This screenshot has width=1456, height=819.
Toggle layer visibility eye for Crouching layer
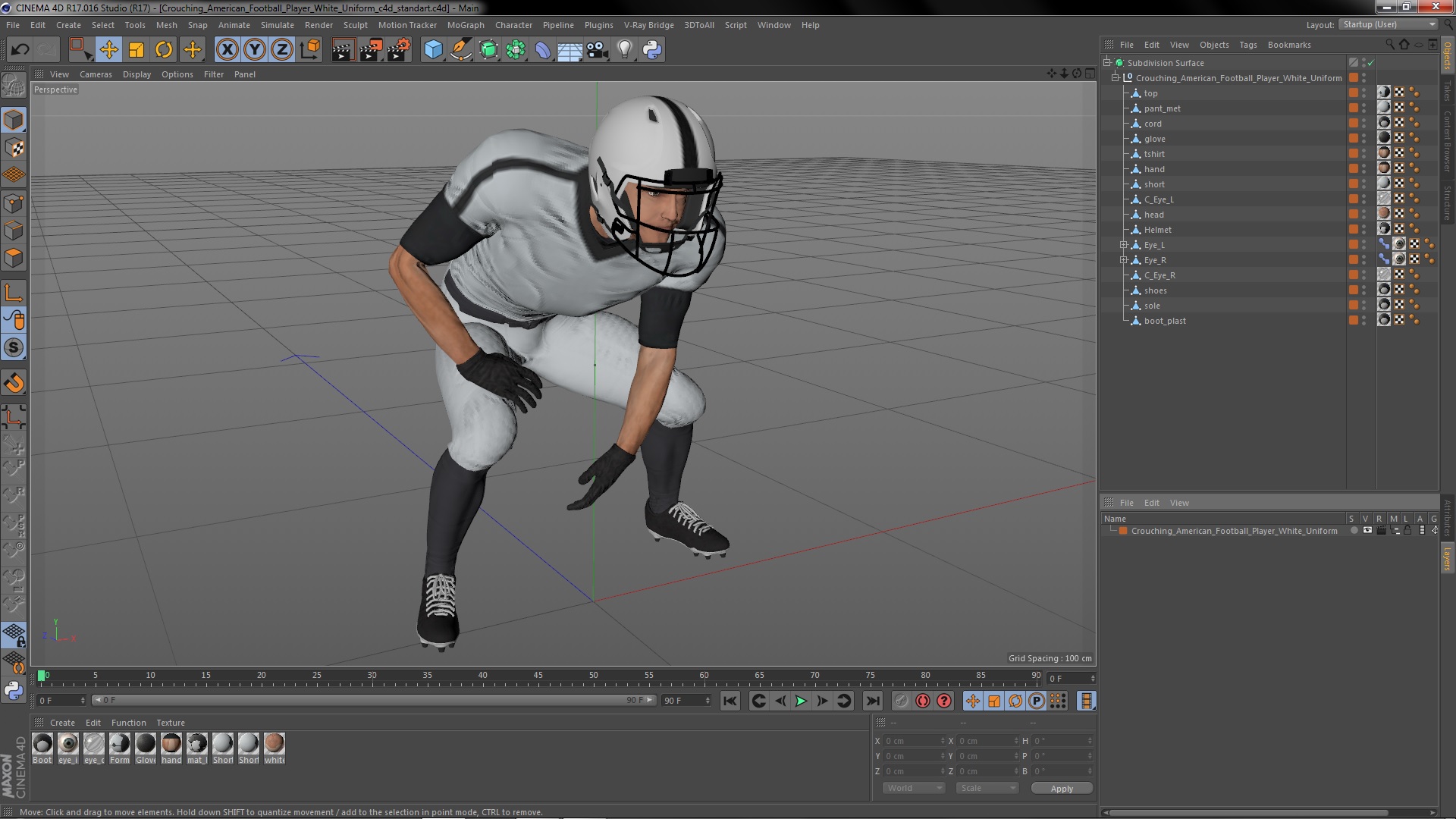[1367, 531]
